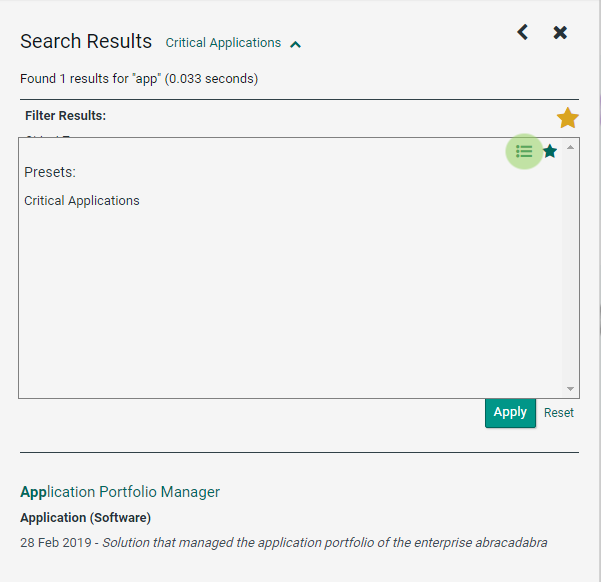The image size is (601, 582).
Task: Select the Critical Applications preset in list
Action: pos(82,201)
